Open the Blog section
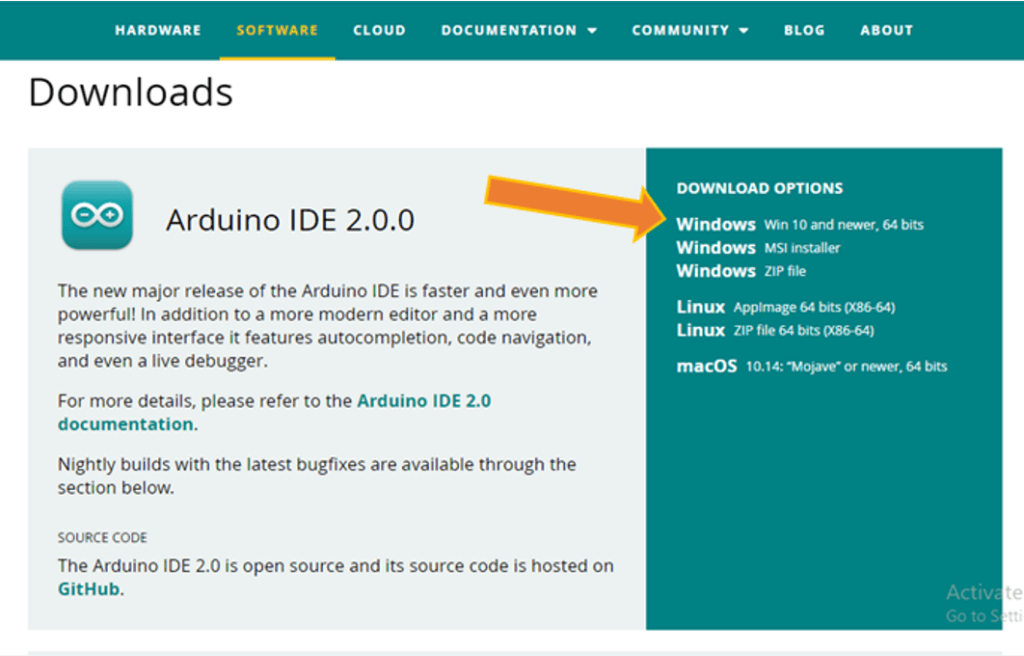 pos(804,30)
